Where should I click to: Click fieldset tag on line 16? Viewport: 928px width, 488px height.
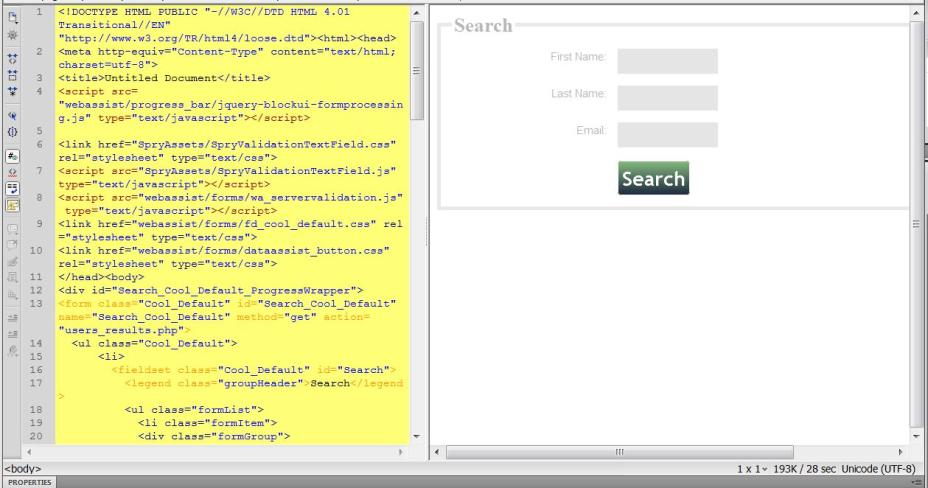click(253, 370)
